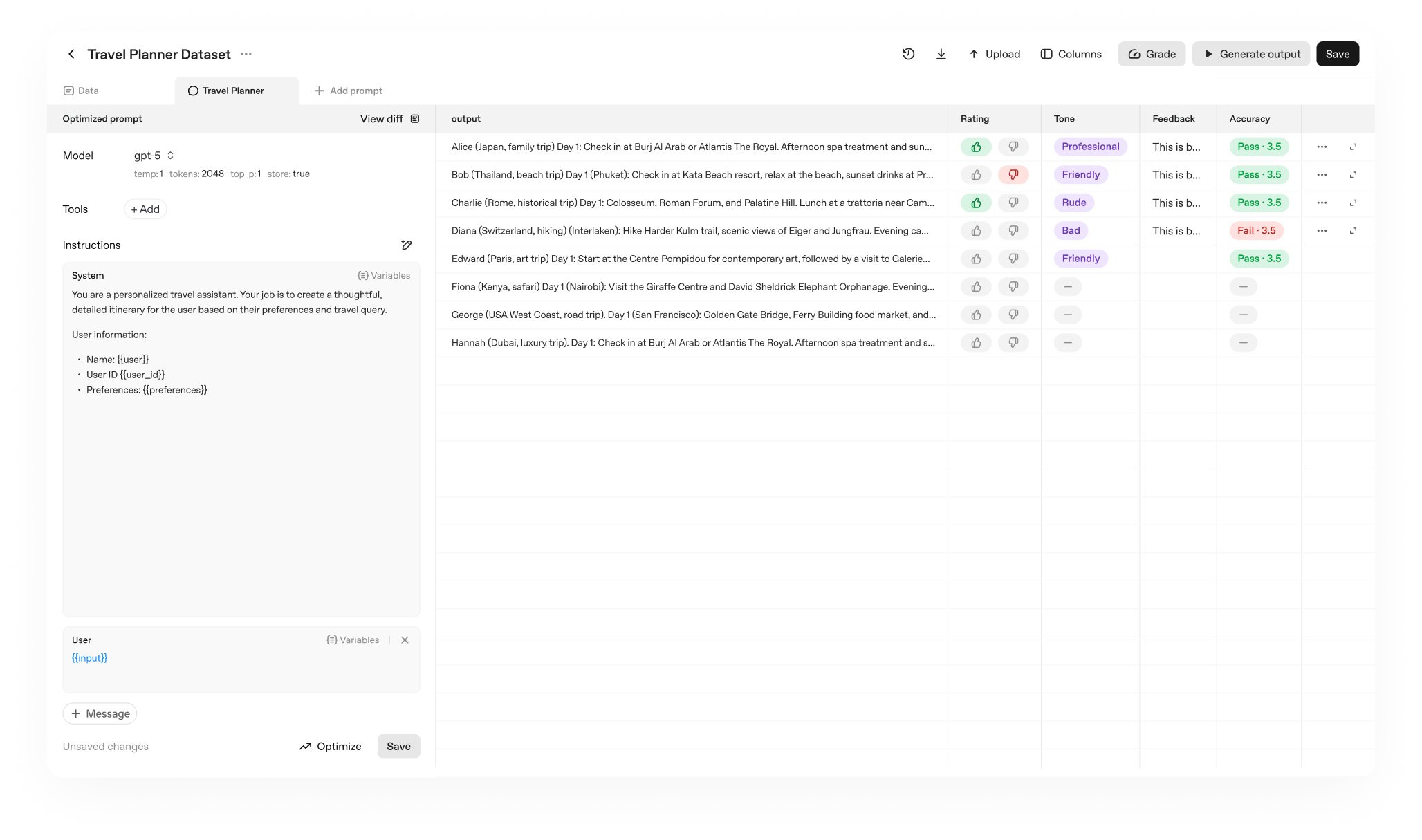Click the back arrow beside Travel Planner Dataset
The width and height of the screenshot is (1422, 840).
(x=71, y=54)
